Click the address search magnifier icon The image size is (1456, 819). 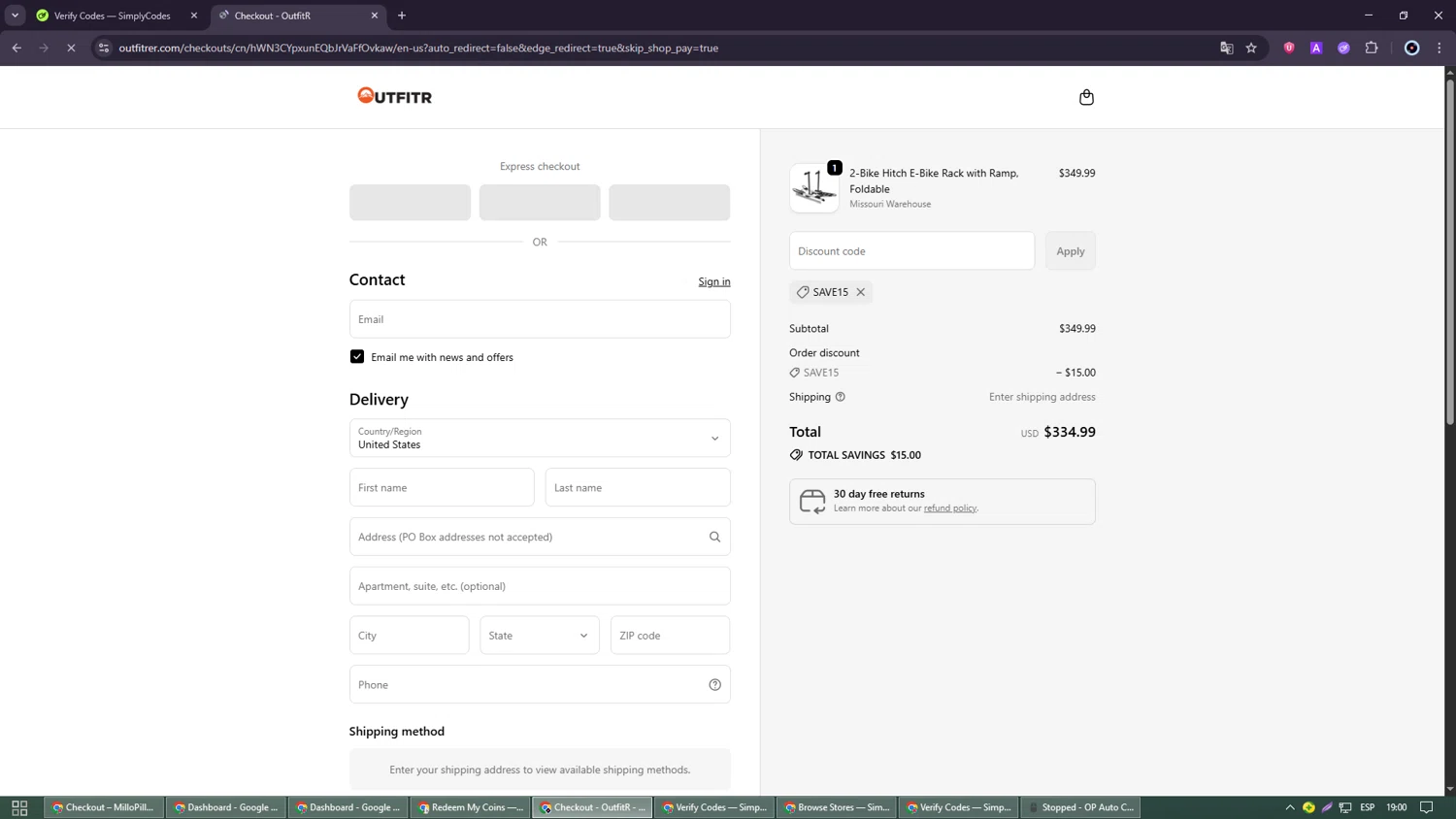tap(714, 537)
